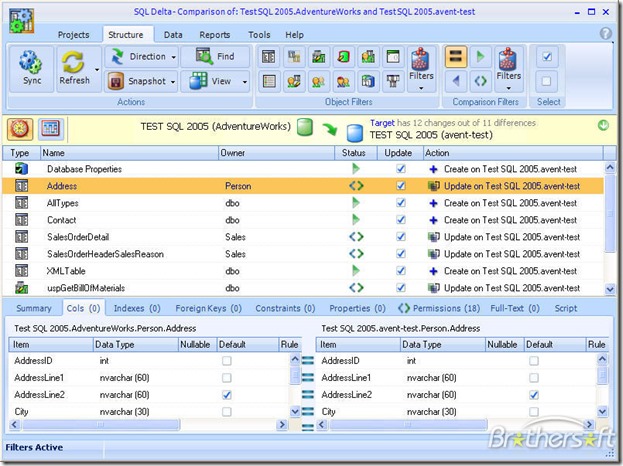623x466 pixels.
Task: Open the Tools ribbon tab
Action: coord(259,35)
